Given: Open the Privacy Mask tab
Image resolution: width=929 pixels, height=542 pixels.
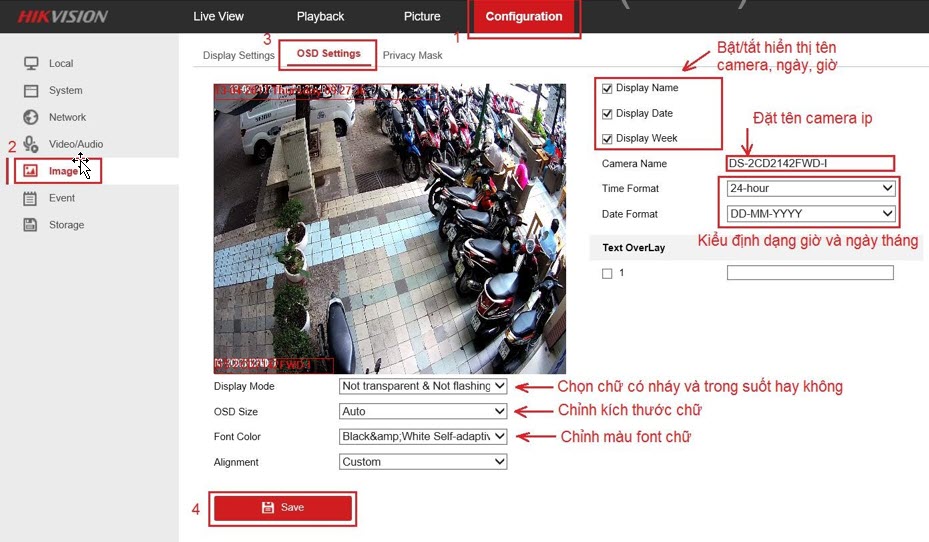Looking at the screenshot, I should (412, 55).
